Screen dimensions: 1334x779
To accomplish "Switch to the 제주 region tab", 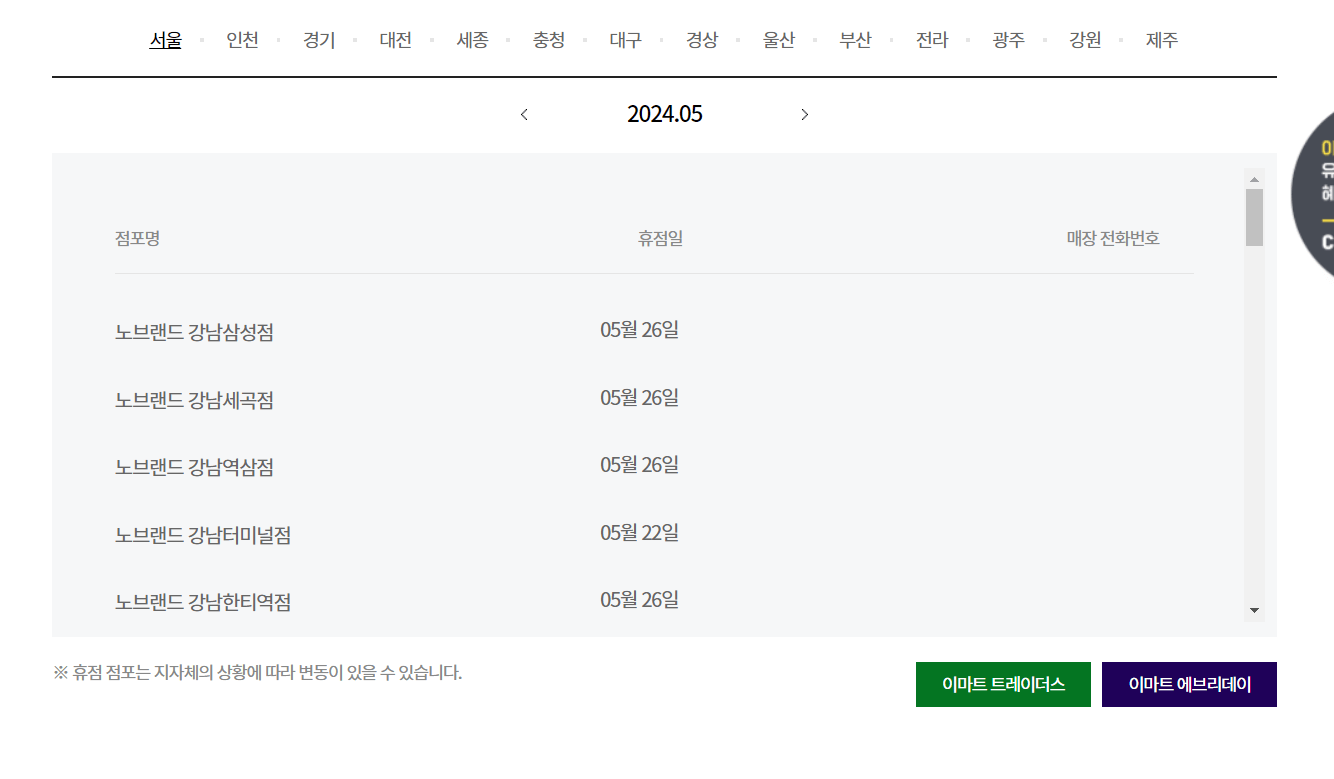I will [1162, 40].
